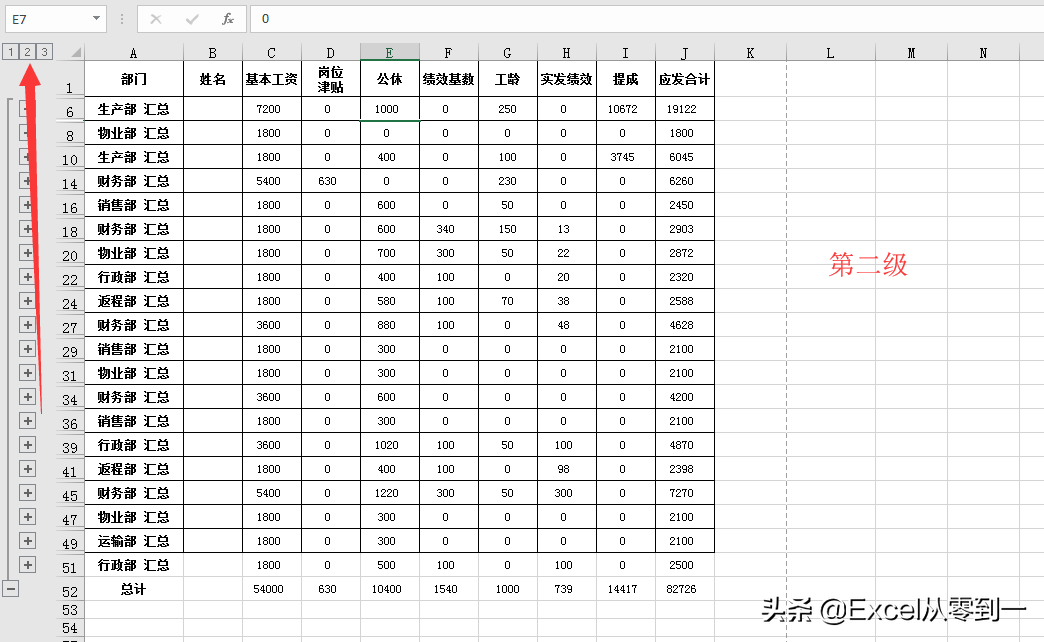Expand the group beside row 49
Viewport: 1044px width, 642px height.
(x=27, y=540)
